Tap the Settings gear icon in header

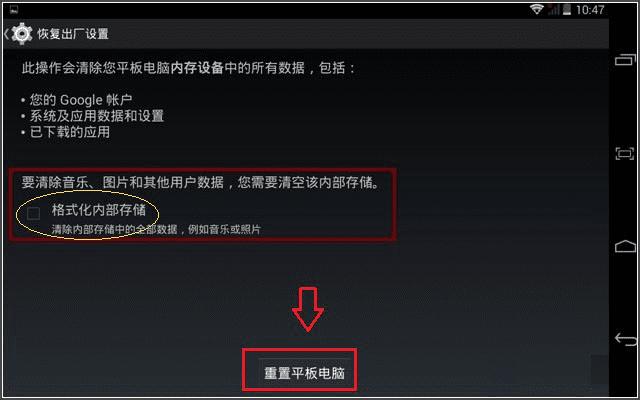[22, 33]
